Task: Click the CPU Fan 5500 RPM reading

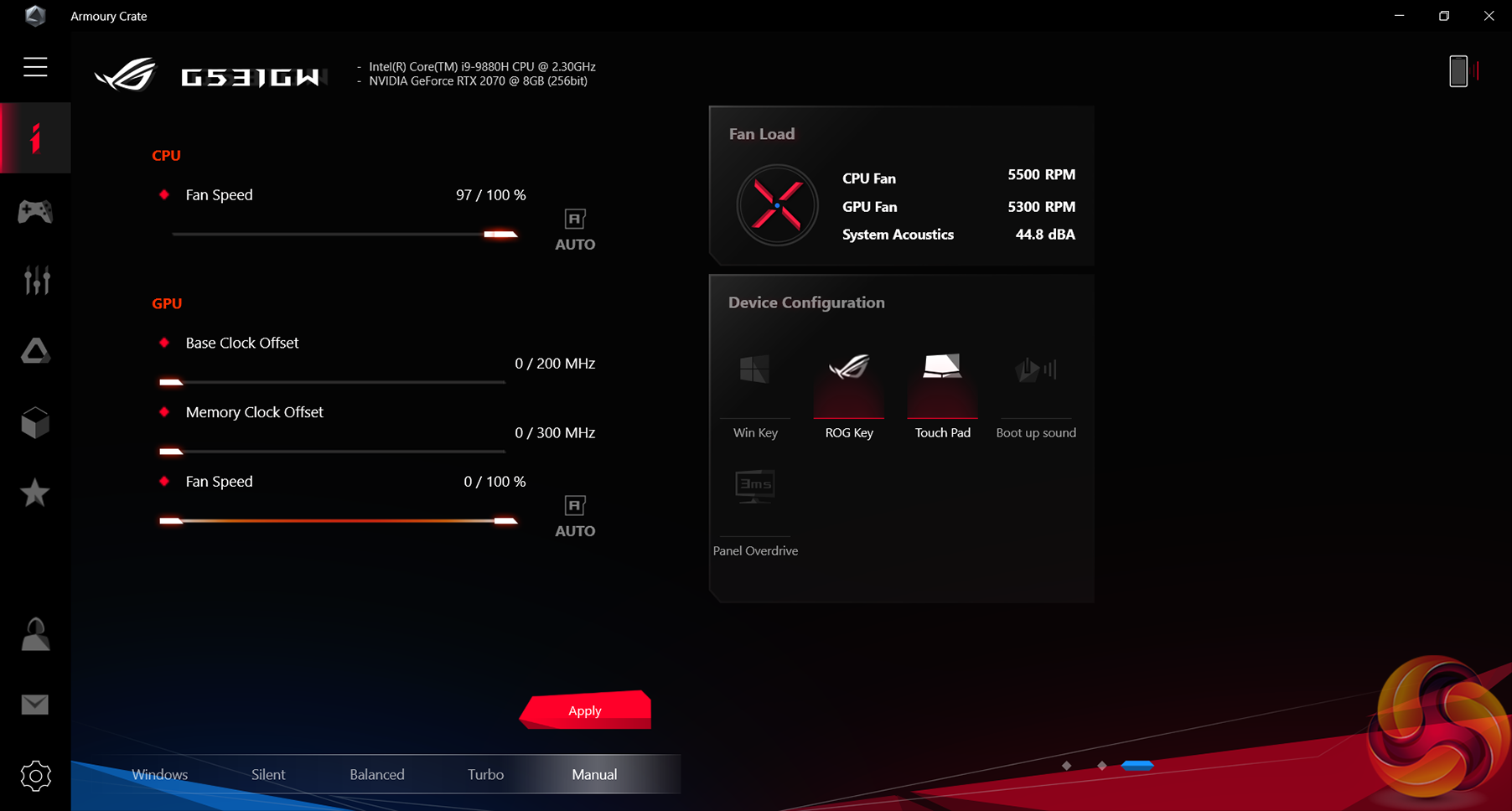Action: (1041, 174)
